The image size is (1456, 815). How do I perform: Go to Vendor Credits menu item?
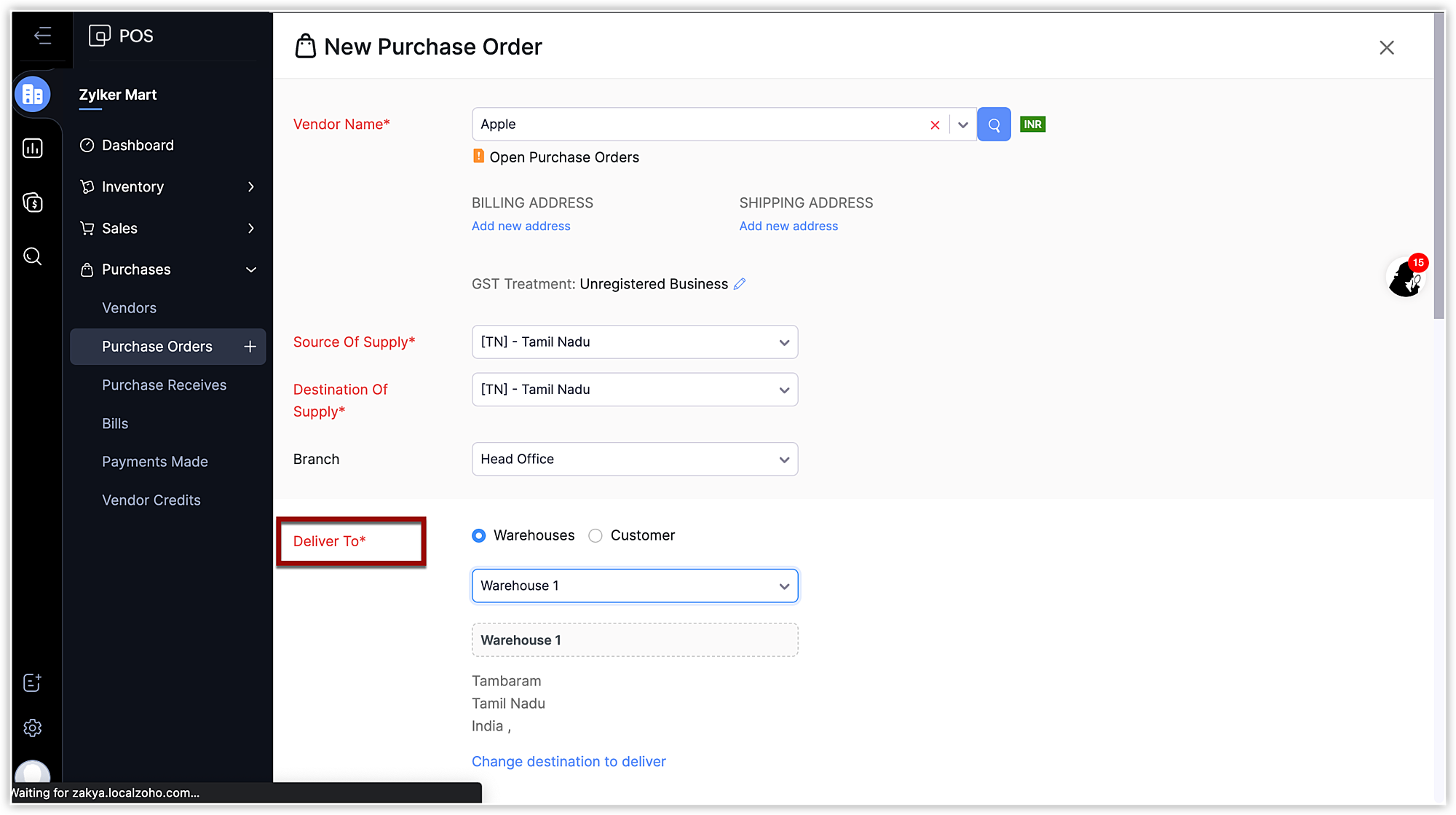pyautogui.click(x=151, y=500)
